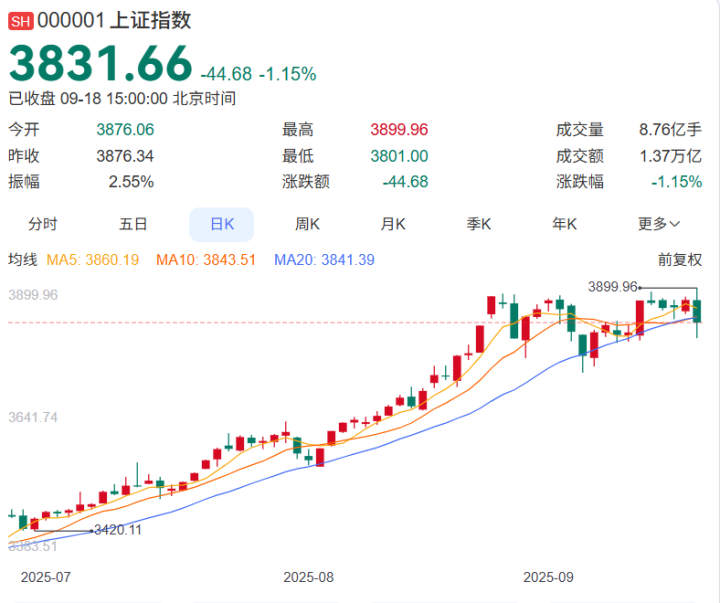Click the large 3831.66 index price
Screen dimensions: 720x603
click(x=101, y=63)
